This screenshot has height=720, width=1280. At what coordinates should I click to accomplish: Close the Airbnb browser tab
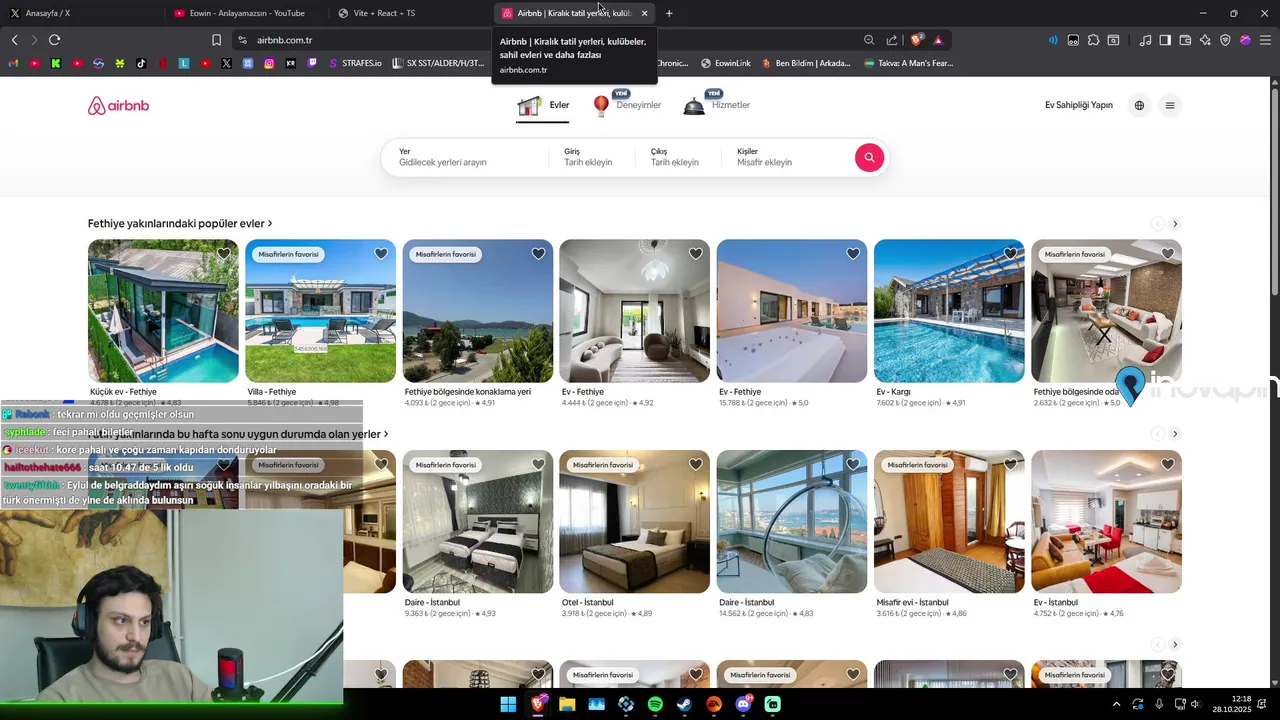(645, 13)
